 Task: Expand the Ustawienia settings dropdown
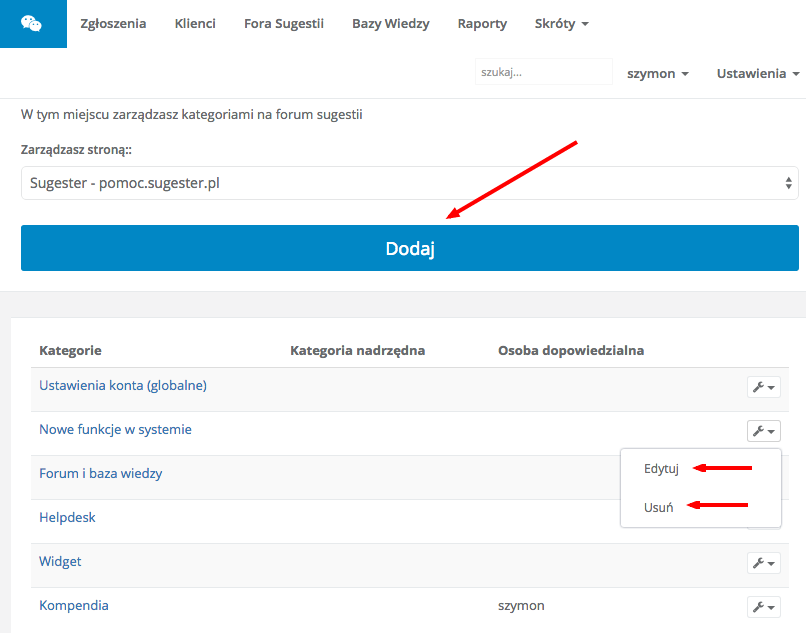[757, 74]
